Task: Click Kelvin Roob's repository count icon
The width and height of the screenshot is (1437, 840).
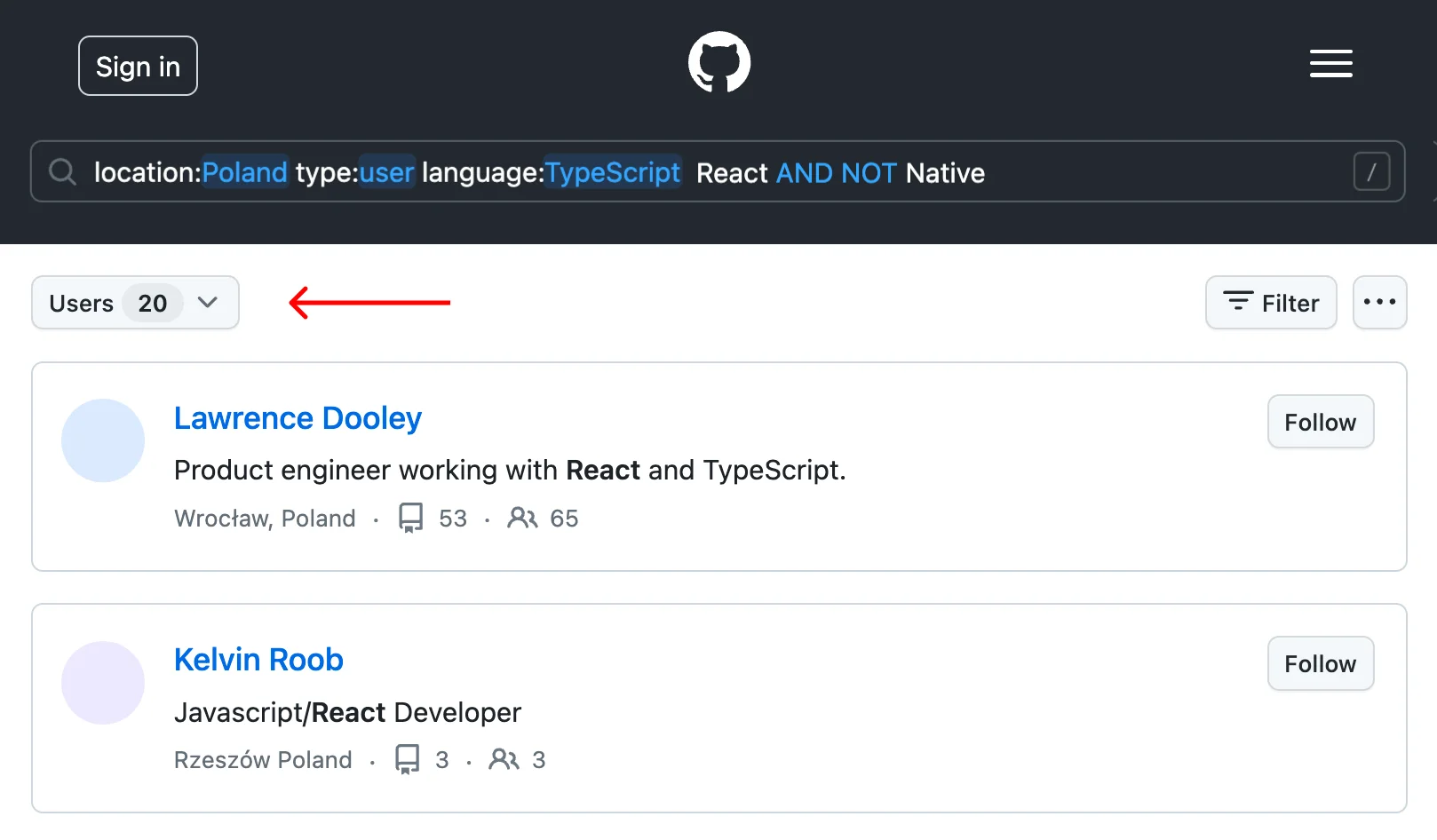Action: point(408,759)
